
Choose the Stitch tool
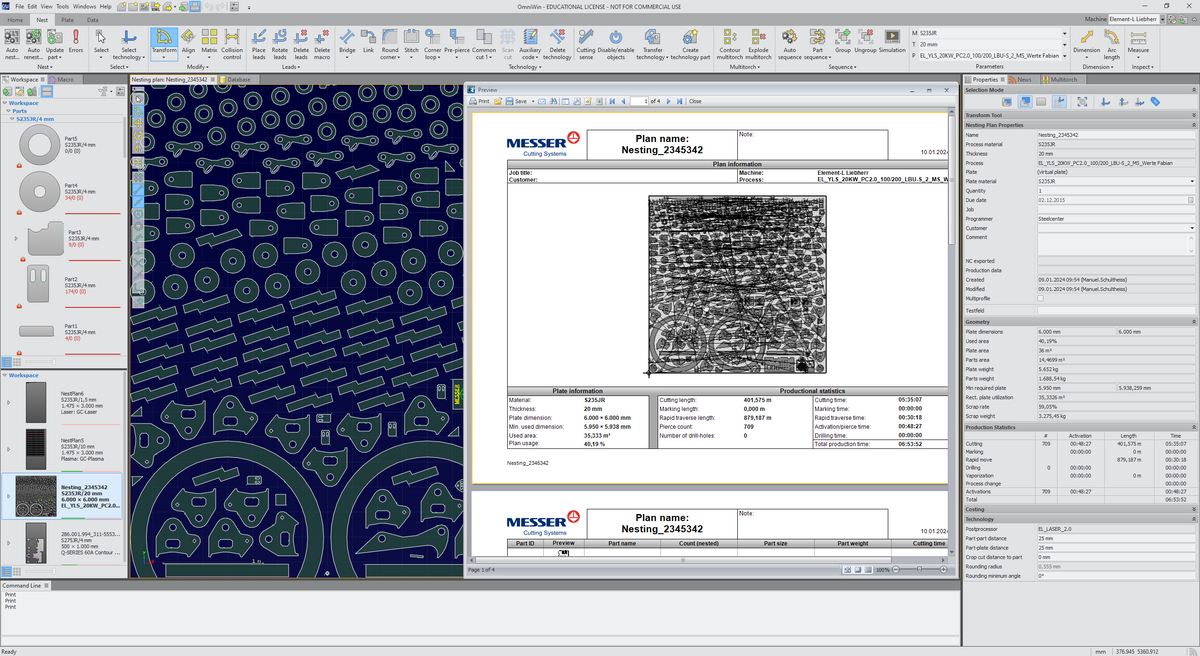(411, 41)
